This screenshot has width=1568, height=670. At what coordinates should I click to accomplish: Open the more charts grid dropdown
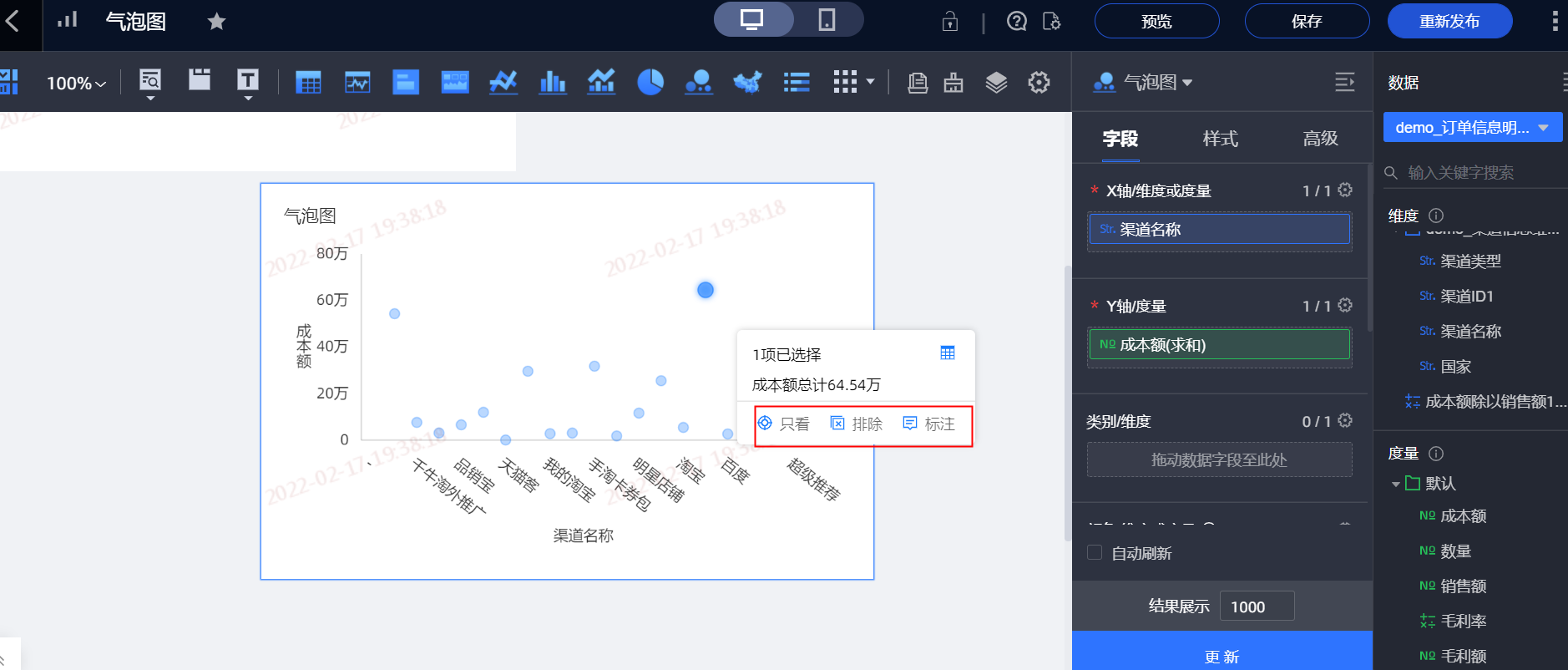[854, 82]
